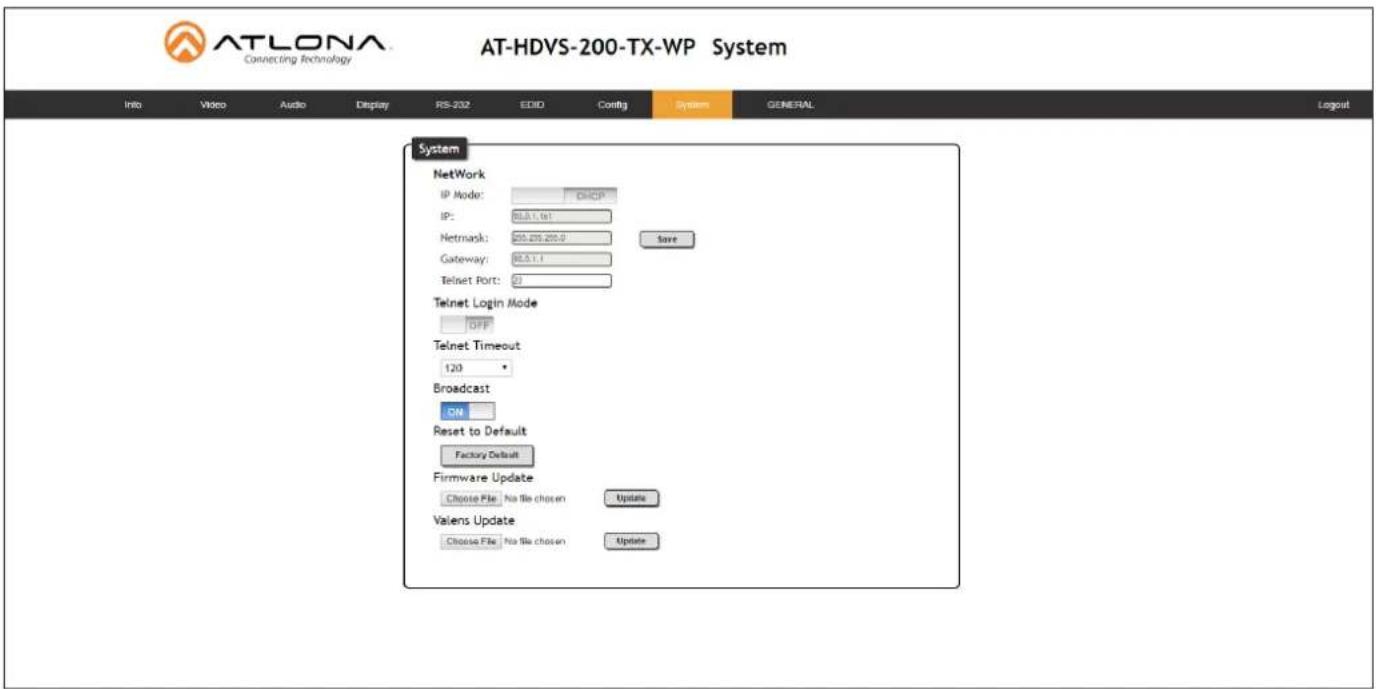Click the page title AT-HDVS-200-TX-WP System
The height and width of the screenshot is (689, 1376).
pyautogui.click(x=634, y=47)
